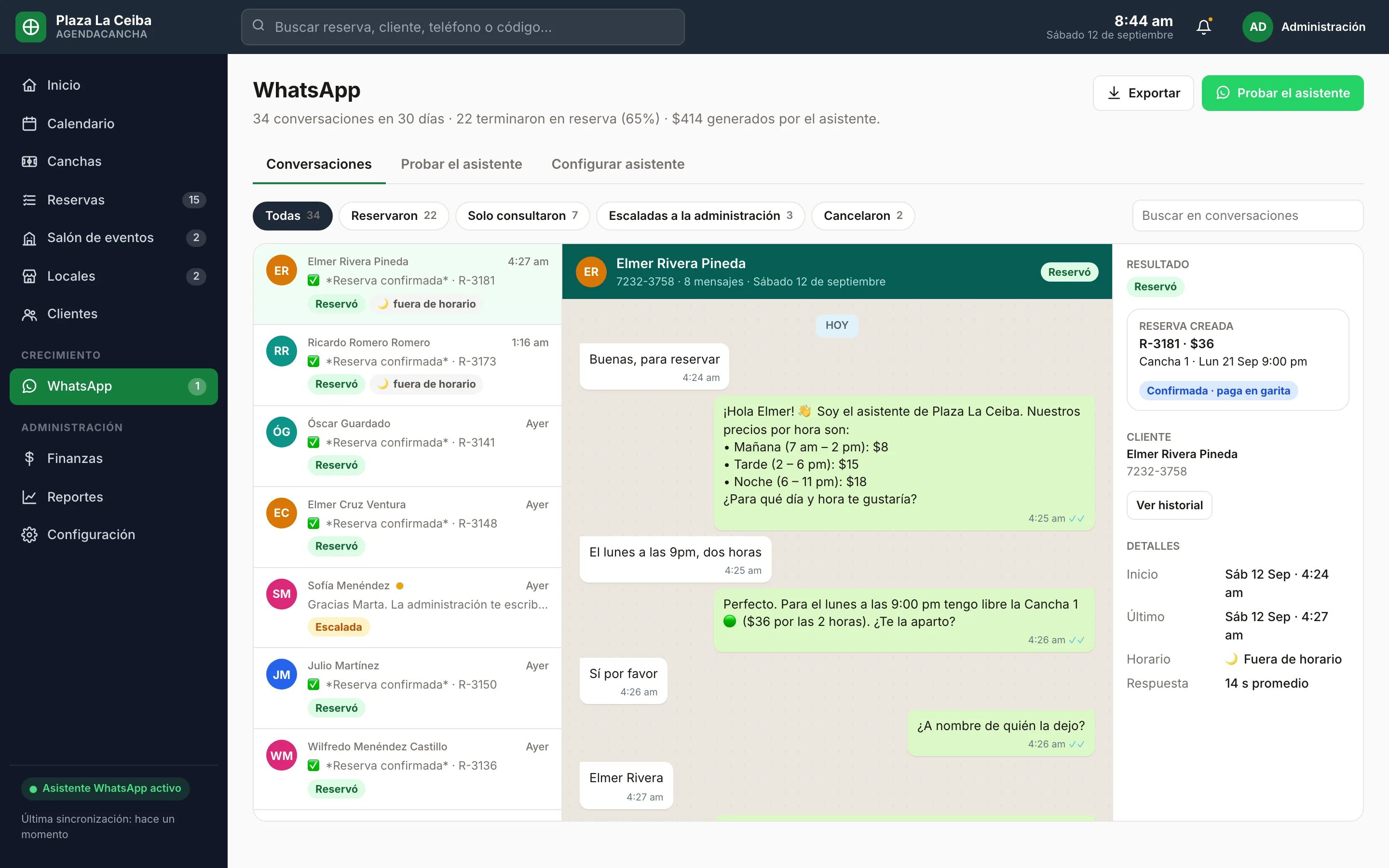Click green Probar el asistente button
Viewport: 1389px width, 868px height.
[1282, 93]
